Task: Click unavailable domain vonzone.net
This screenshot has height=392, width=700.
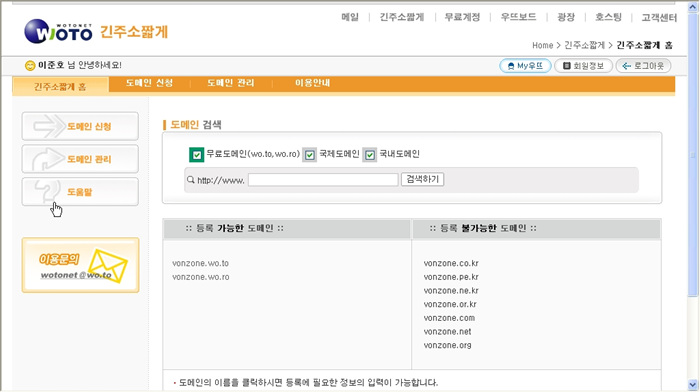Action: coord(447,332)
